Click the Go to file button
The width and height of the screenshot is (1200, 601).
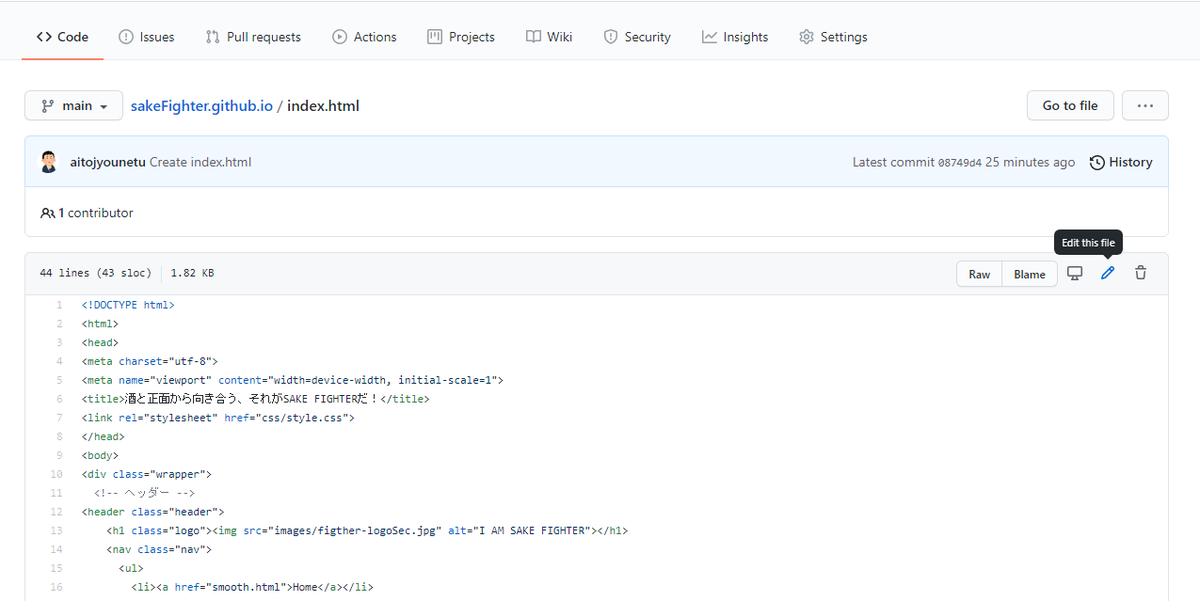[x=1070, y=105]
